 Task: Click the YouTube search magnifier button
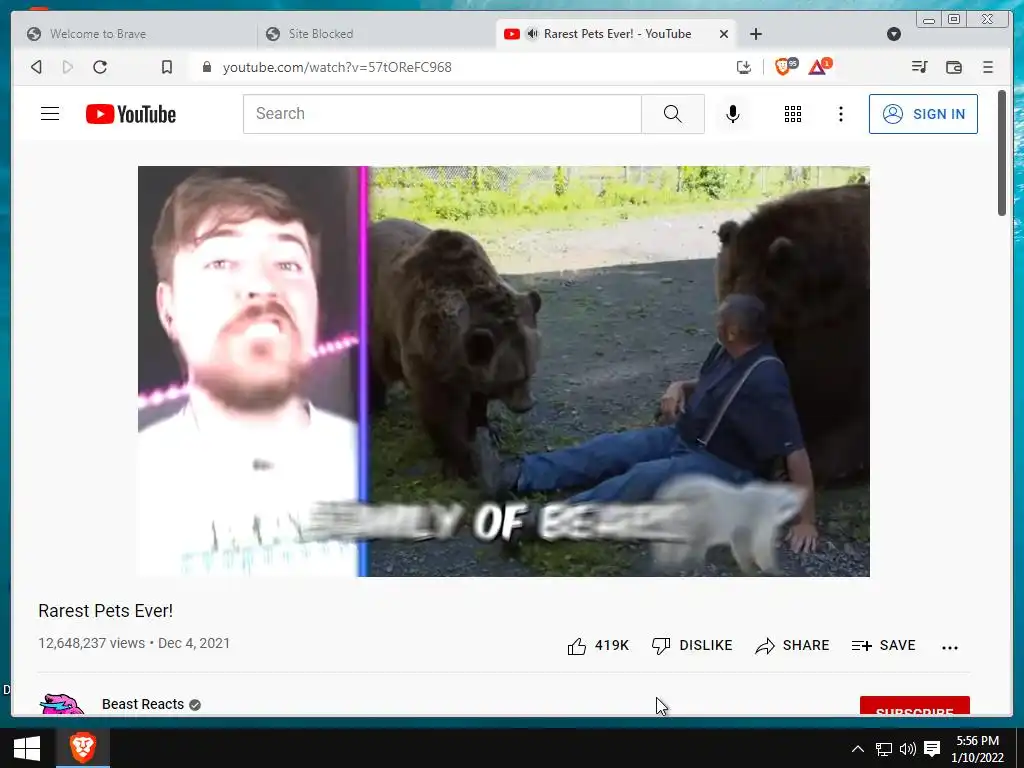(x=673, y=114)
